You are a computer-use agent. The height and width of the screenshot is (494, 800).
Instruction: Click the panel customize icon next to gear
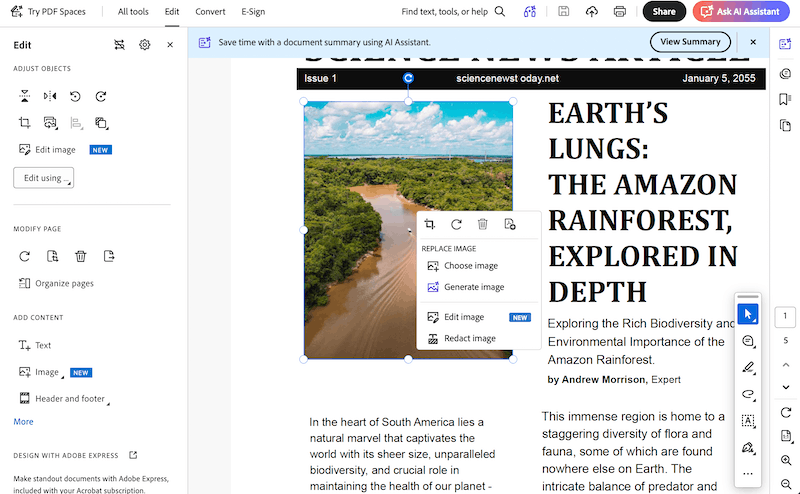[x=119, y=45]
